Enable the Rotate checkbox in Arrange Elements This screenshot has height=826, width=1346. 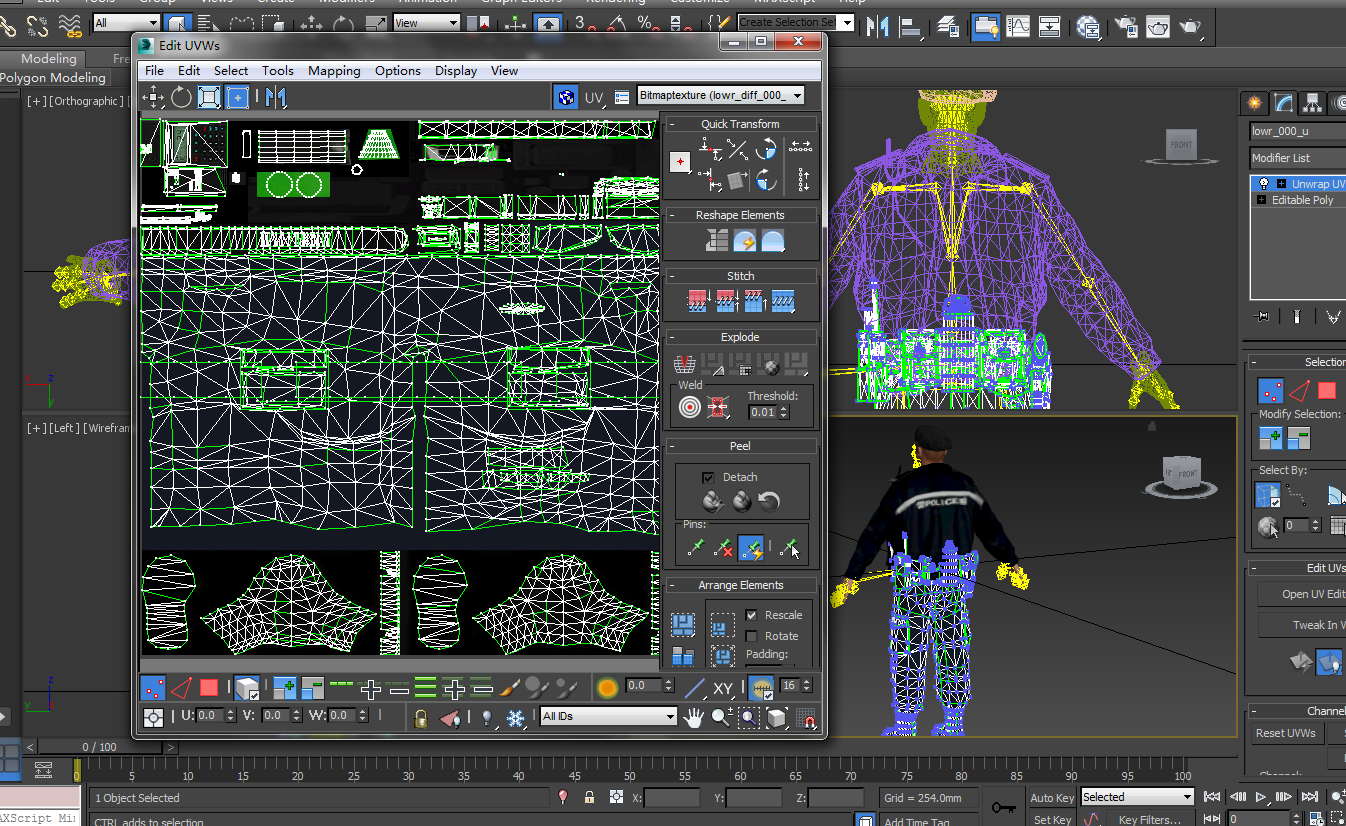[752, 636]
